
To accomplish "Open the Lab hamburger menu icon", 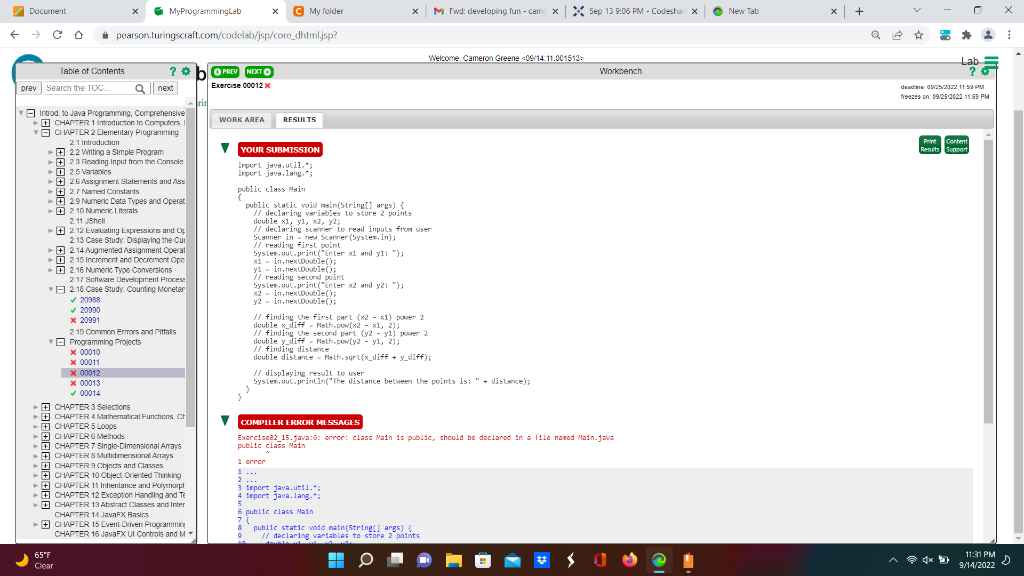I will (x=992, y=62).
